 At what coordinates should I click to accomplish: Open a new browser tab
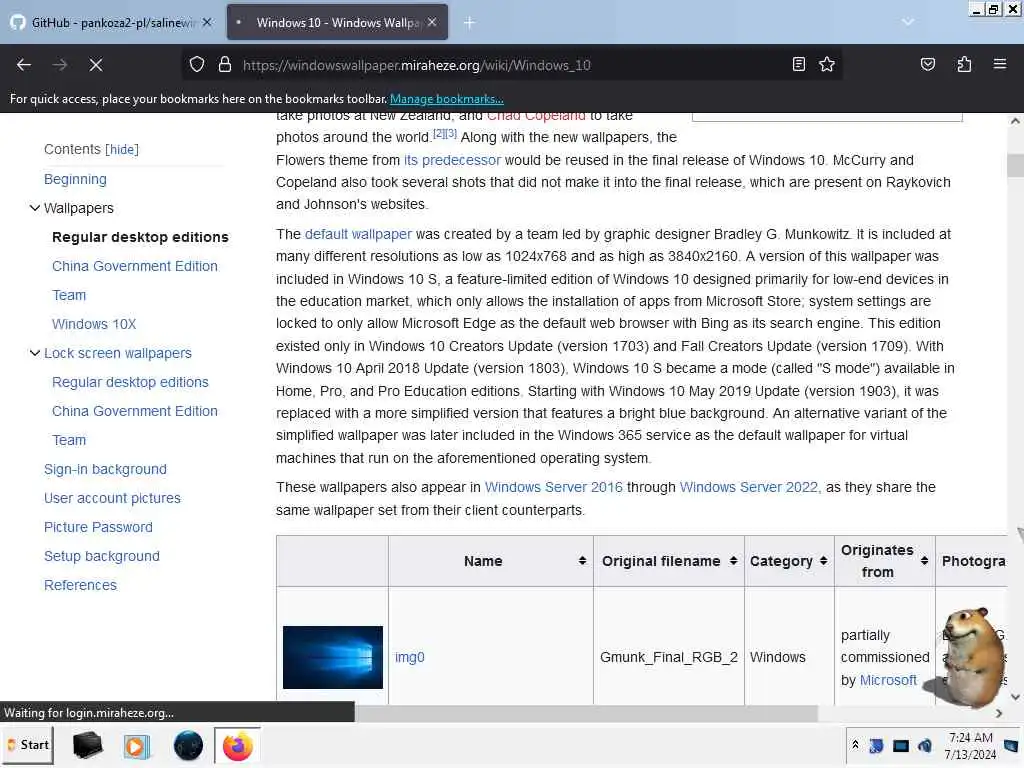click(469, 23)
